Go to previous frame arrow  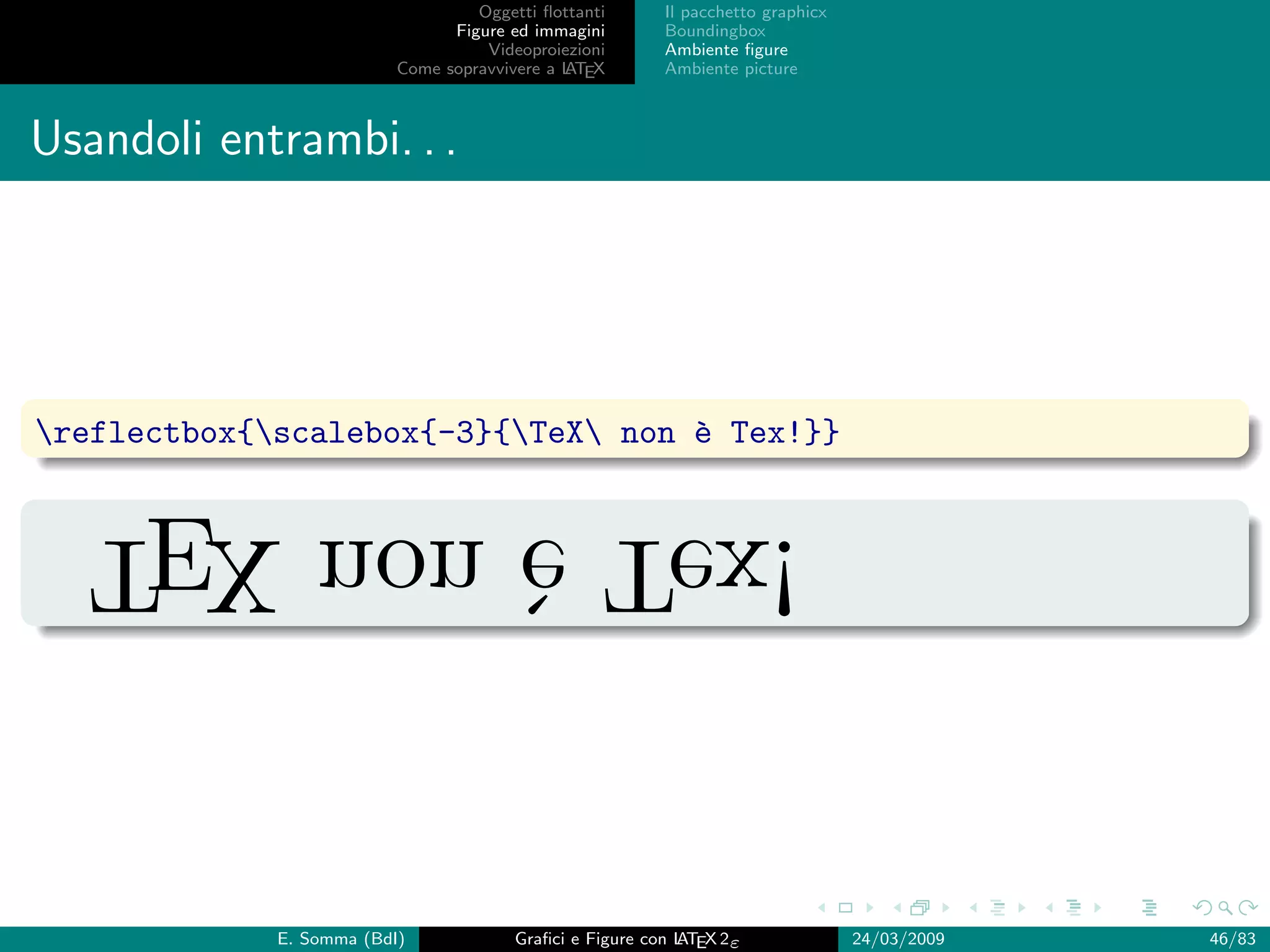(897, 907)
